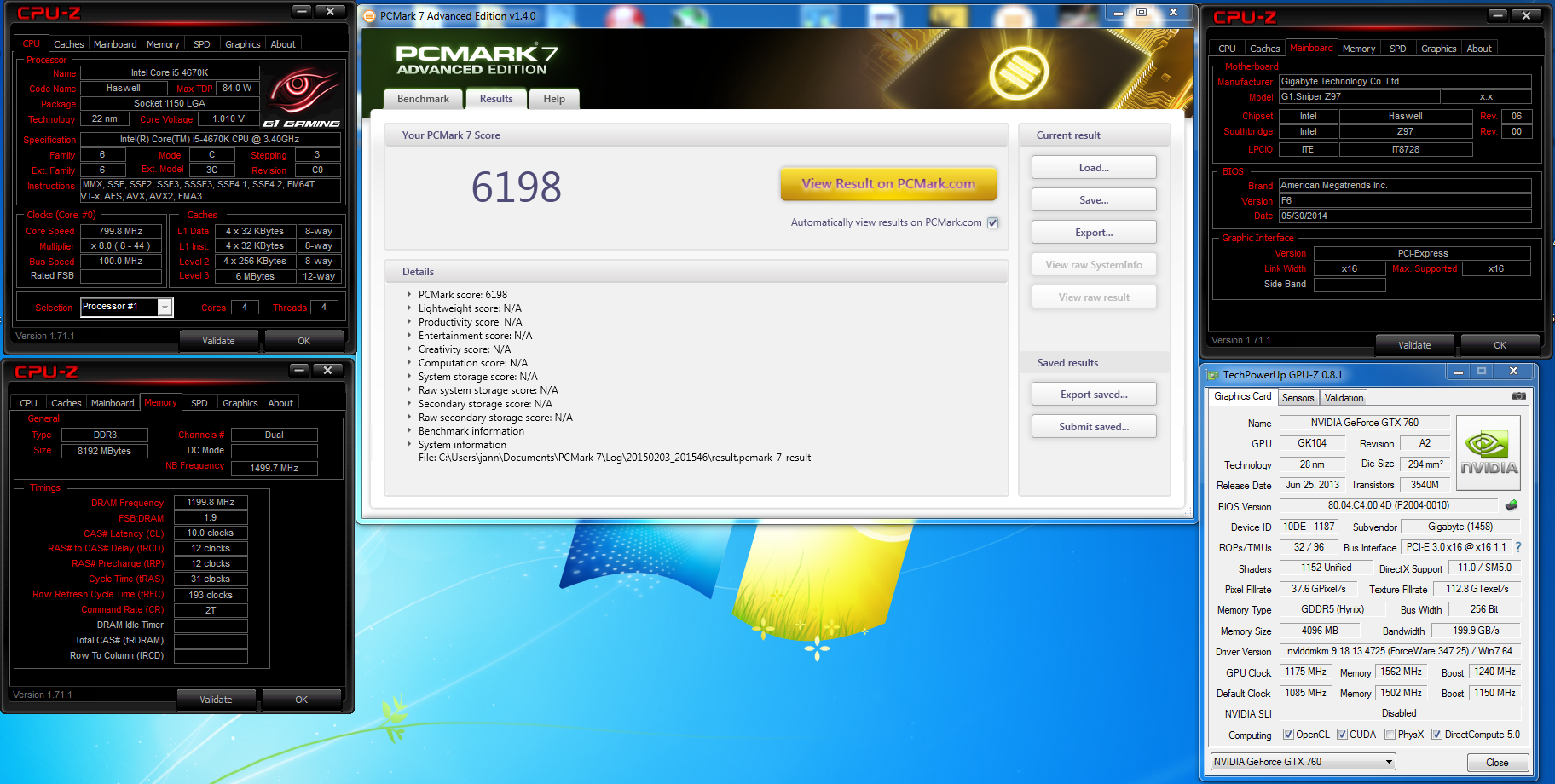Minimize the GPU-Z window

[1458, 372]
